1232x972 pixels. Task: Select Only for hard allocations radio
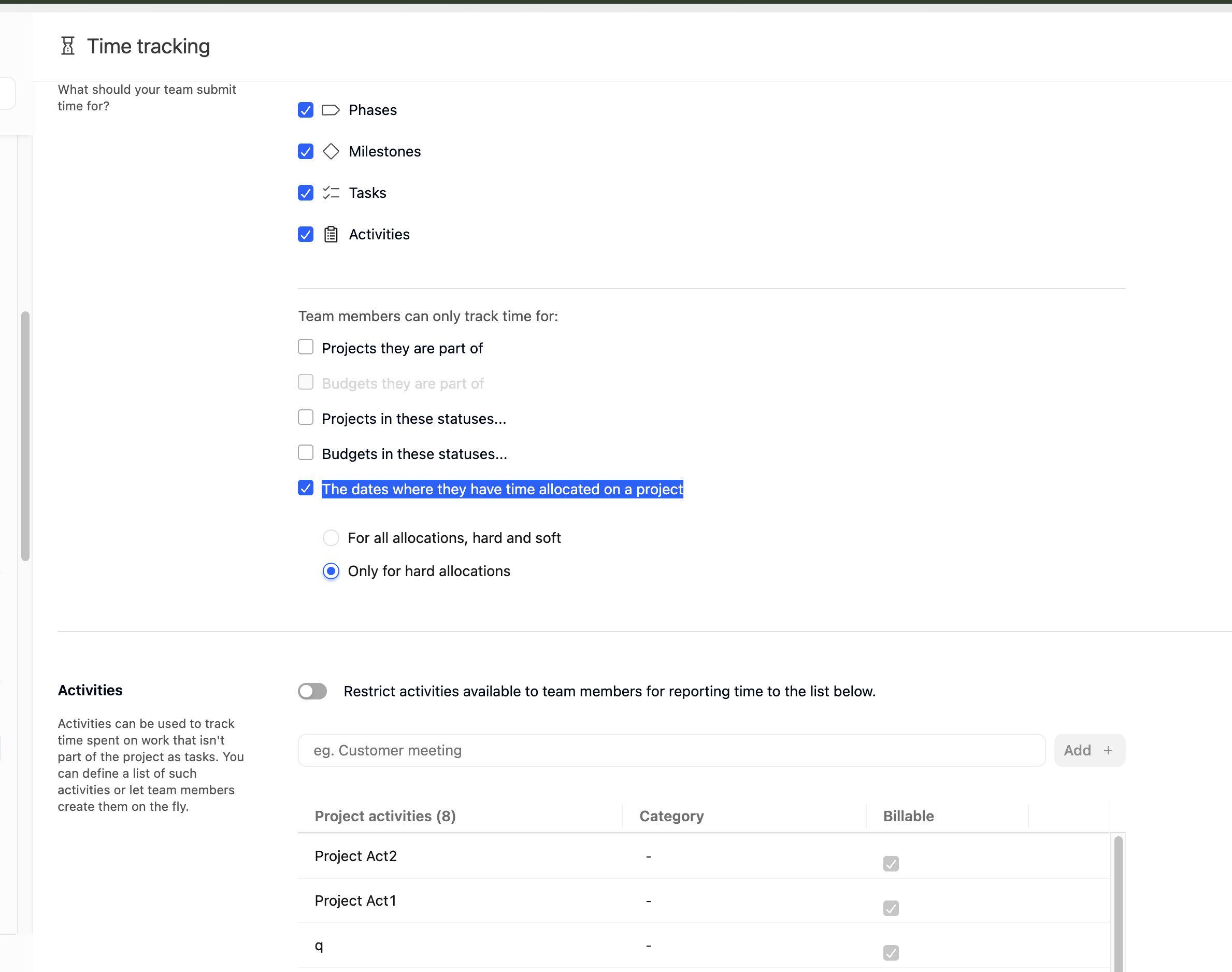coord(331,571)
